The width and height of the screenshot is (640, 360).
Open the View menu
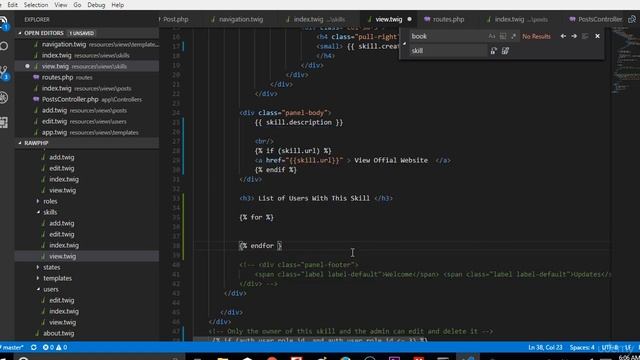pos(61,5)
